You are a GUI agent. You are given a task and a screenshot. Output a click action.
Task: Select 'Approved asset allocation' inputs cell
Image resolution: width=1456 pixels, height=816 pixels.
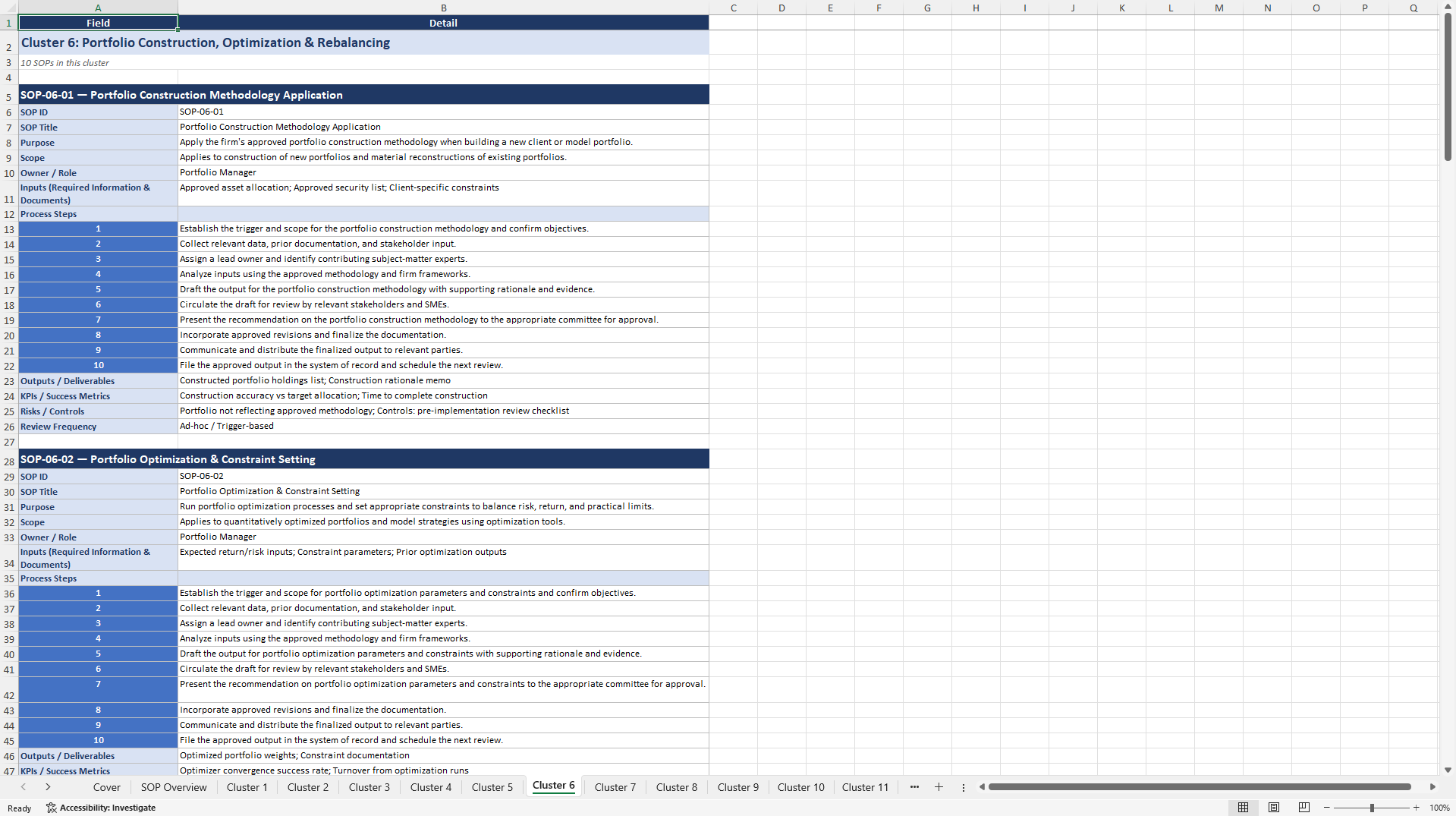(443, 193)
